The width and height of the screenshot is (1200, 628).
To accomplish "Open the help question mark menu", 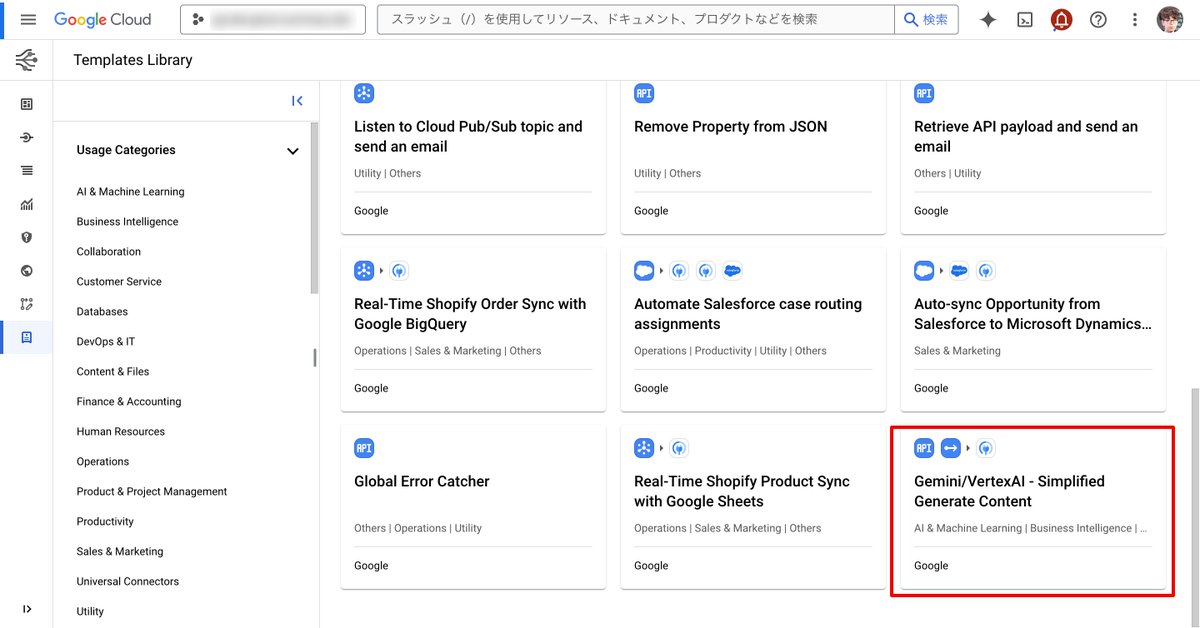I will (x=1098, y=19).
